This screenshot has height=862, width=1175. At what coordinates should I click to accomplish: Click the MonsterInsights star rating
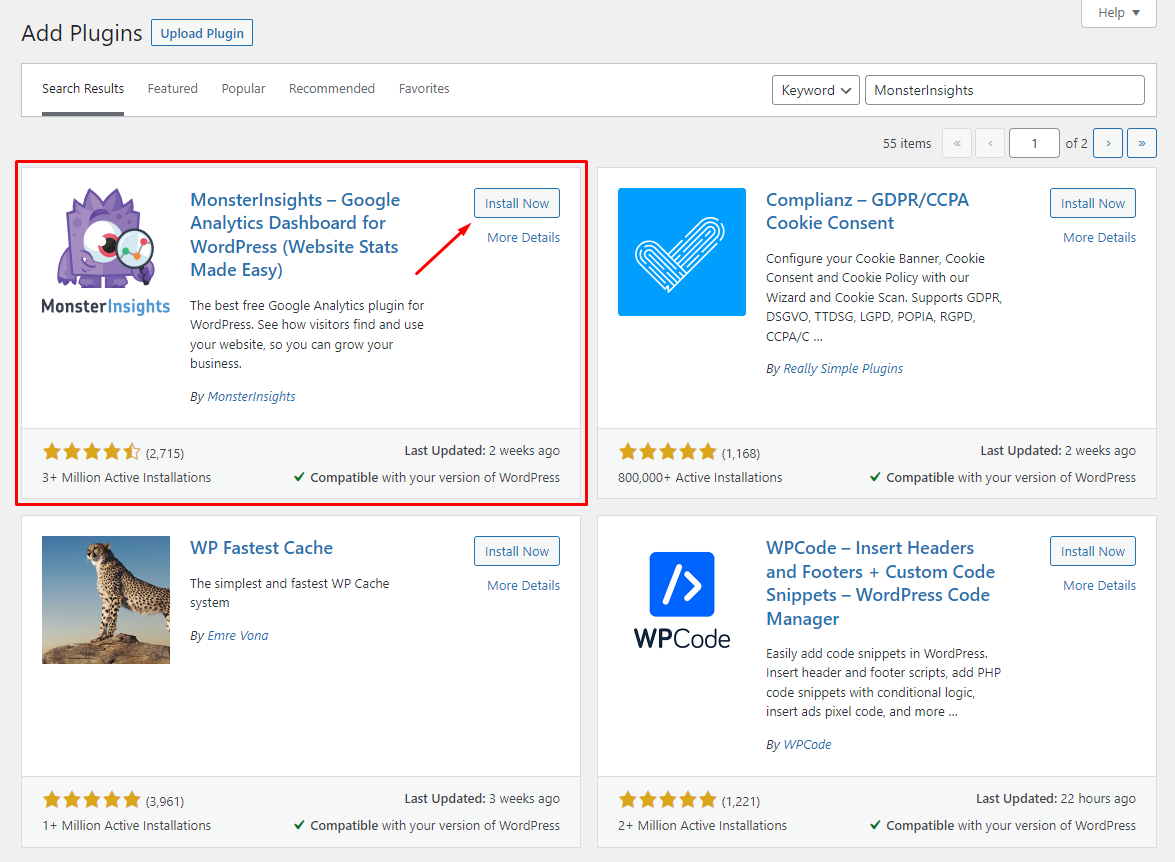91,452
